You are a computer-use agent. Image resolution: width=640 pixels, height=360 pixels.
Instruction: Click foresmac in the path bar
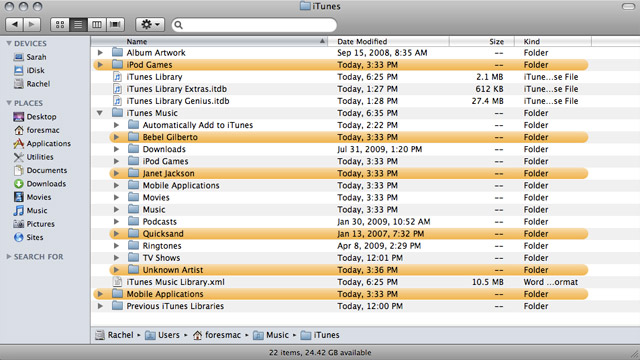click(217, 335)
